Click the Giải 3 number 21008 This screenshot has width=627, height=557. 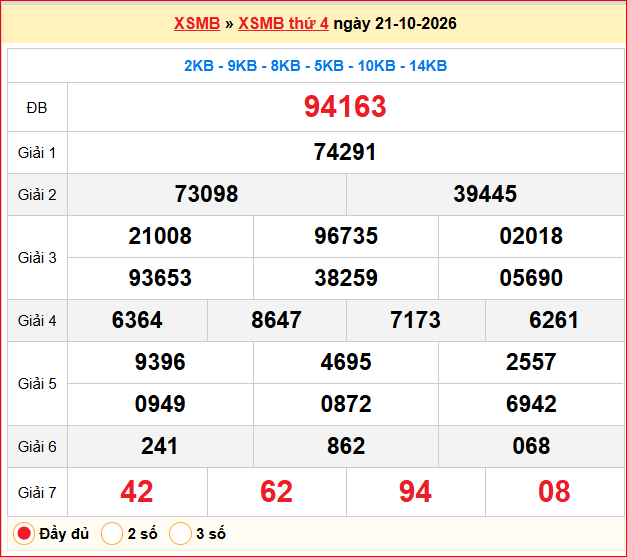pyautogui.click(x=160, y=236)
